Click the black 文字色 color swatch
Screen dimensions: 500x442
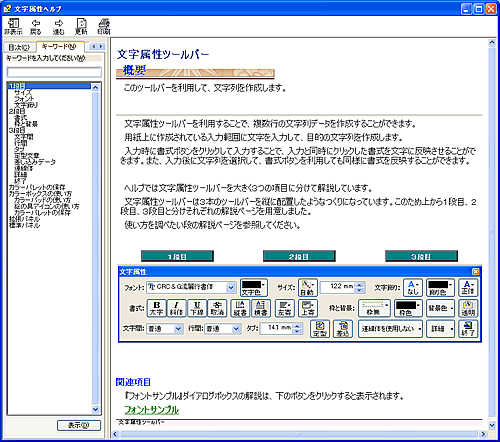[252, 285]
